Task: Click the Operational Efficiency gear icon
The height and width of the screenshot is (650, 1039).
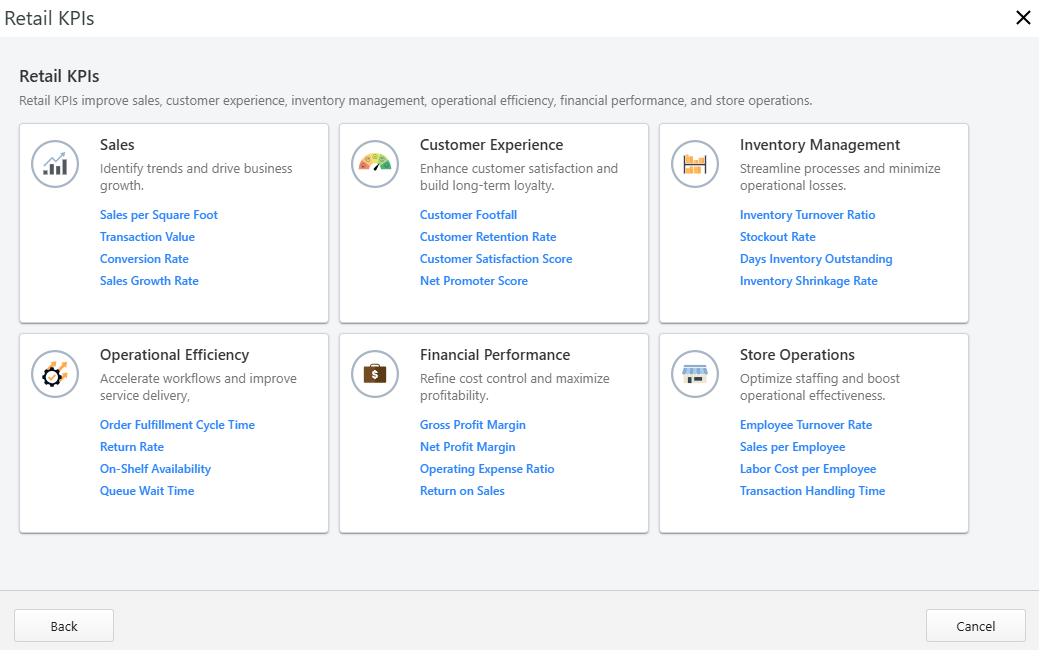Action: 55,374
